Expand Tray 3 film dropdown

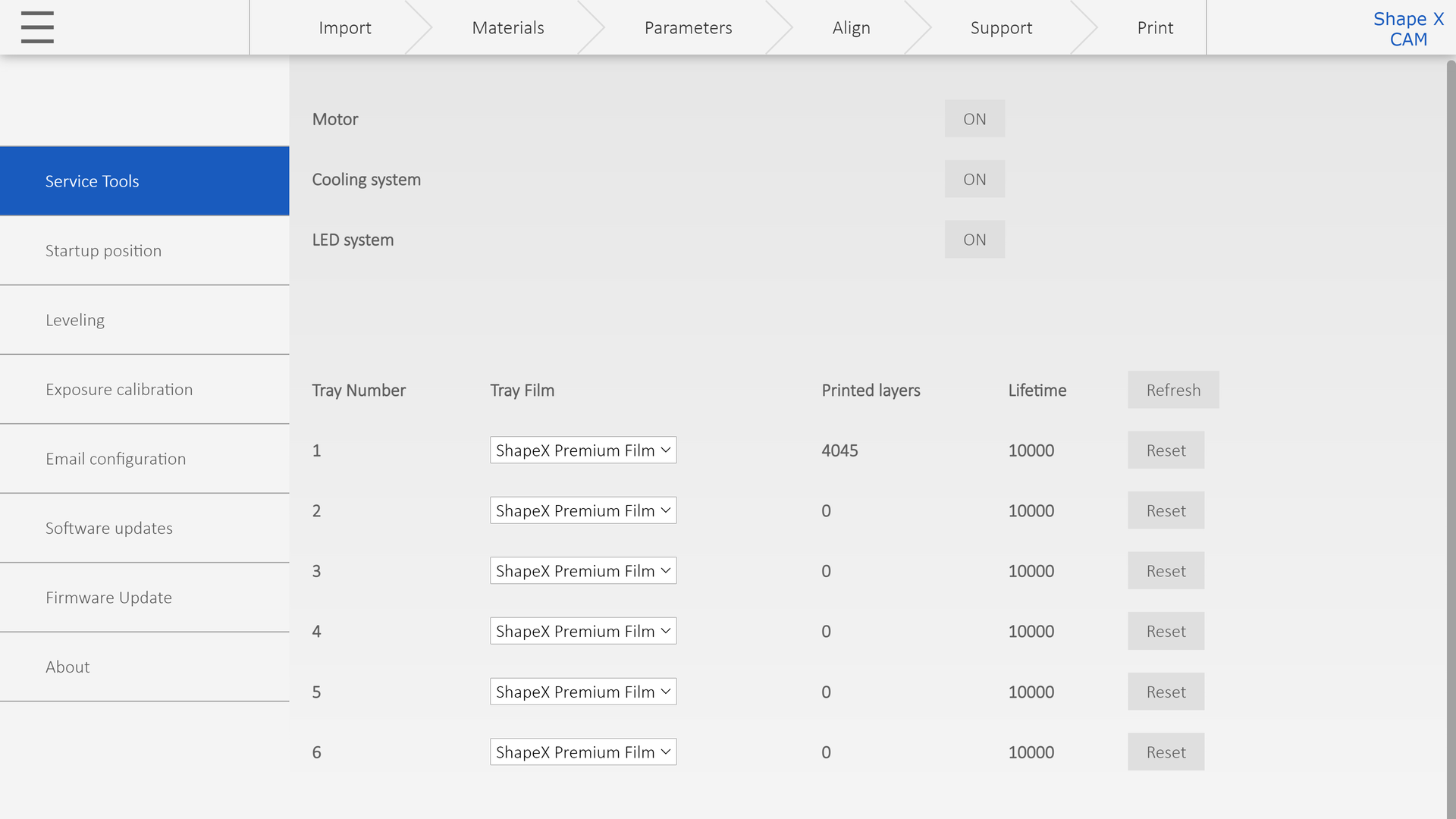582,571
